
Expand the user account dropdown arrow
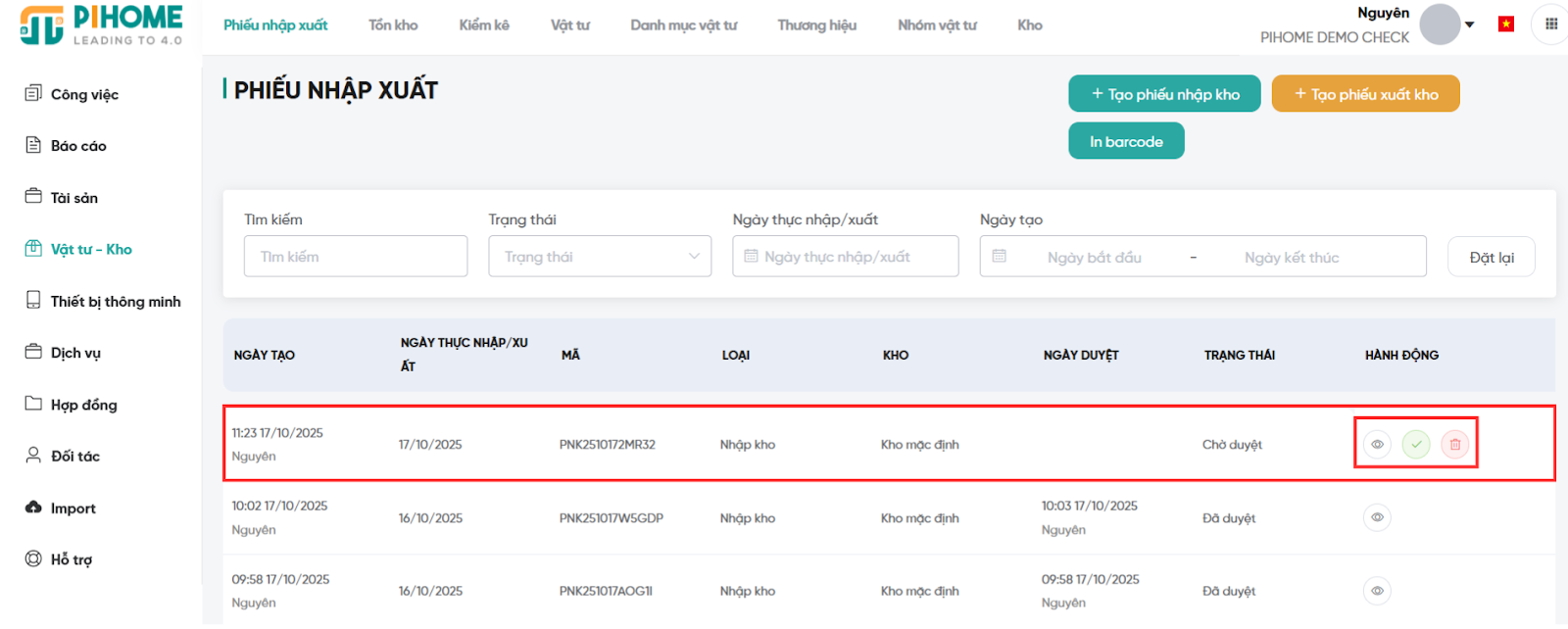click(1470, 24)
